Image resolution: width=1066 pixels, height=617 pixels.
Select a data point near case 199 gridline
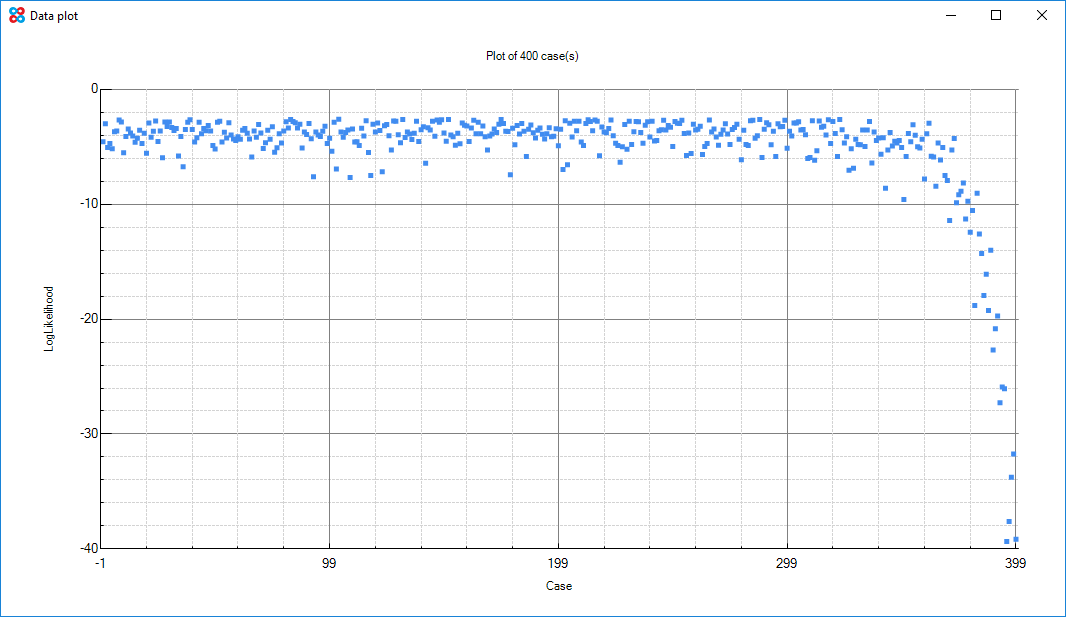pos(556,130)
